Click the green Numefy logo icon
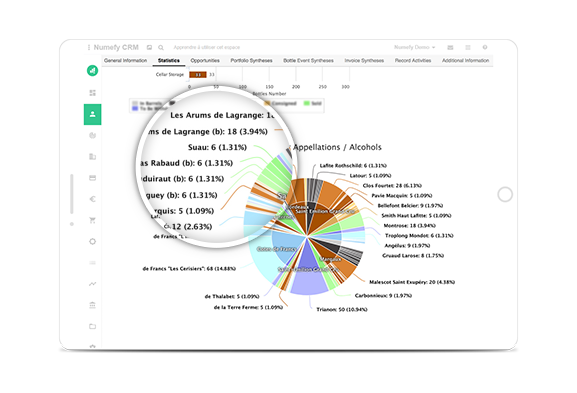The width and height of the screenshot is (577, 393). [x=92, y=70]
